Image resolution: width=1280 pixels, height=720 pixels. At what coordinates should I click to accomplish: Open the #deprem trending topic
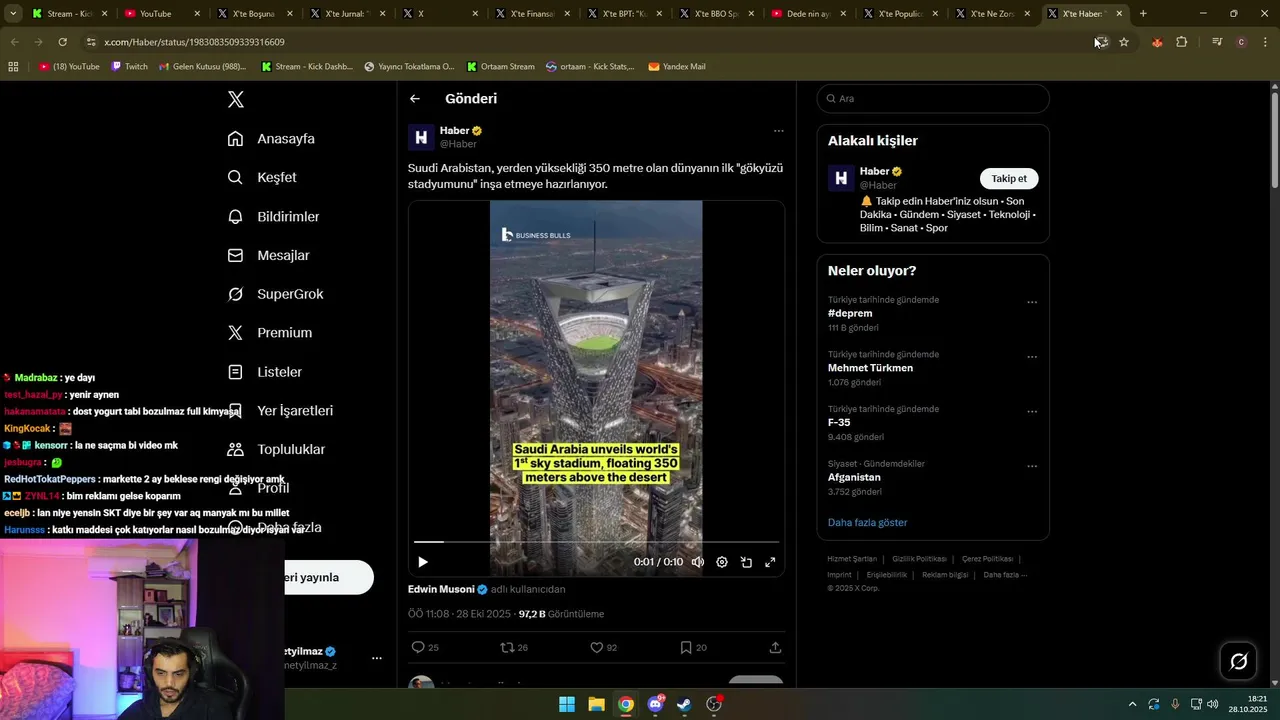click(x=850, y=313)
